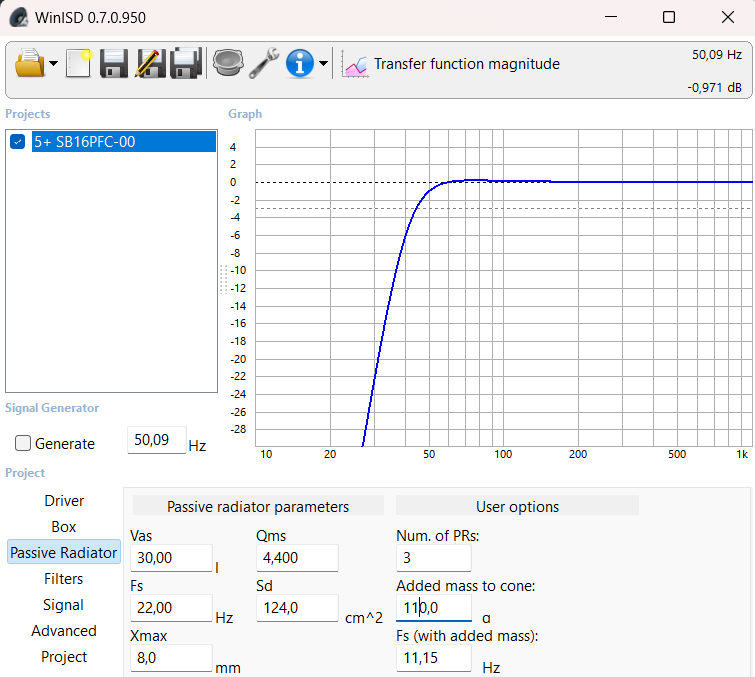
Task: Click the 50,09 Hz cursor readout
Action: (716, 55)
